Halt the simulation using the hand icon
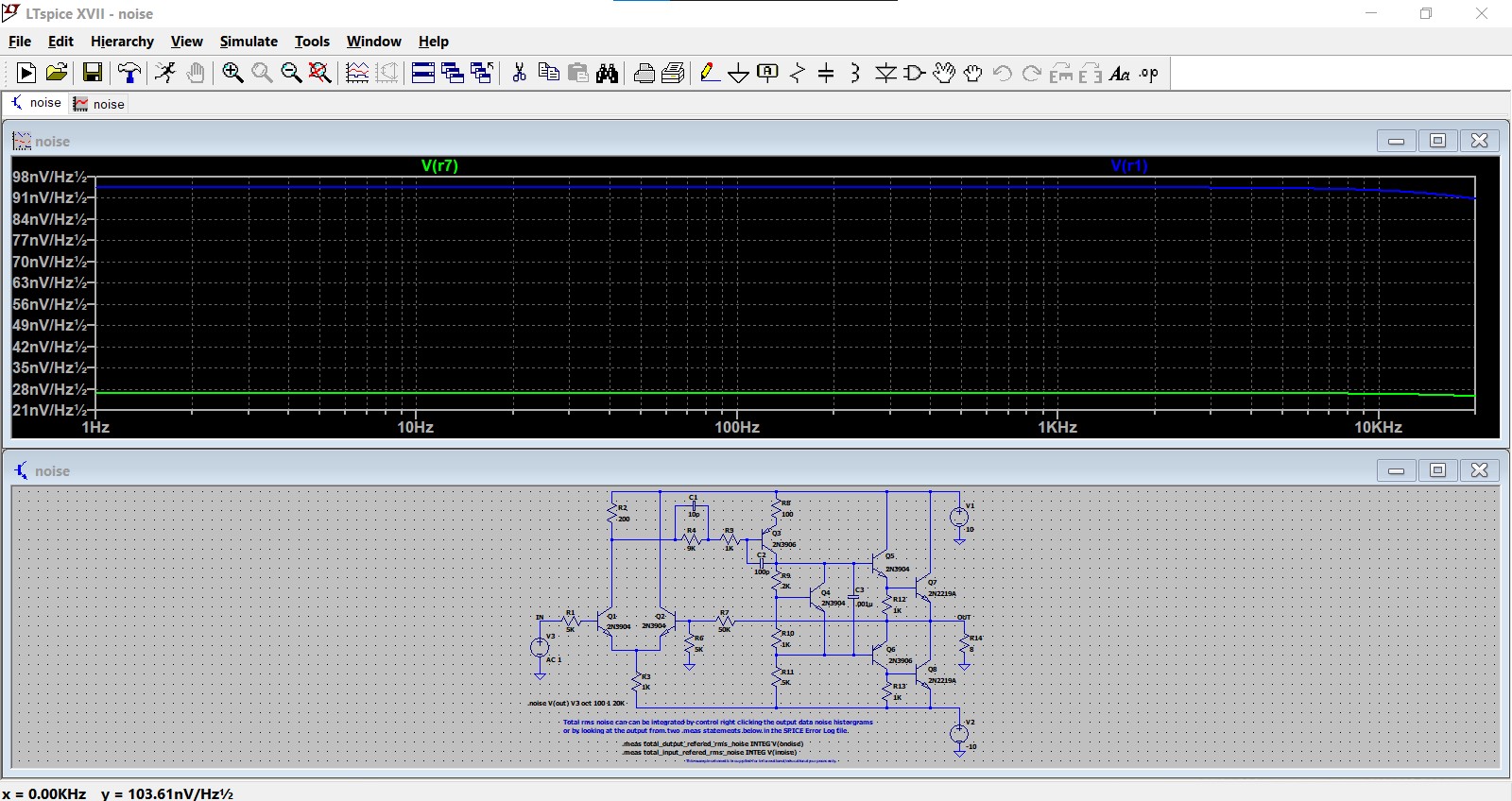The height and width of the screenshot is (801, 1512). pyautogui.click(x=196, y=73)
